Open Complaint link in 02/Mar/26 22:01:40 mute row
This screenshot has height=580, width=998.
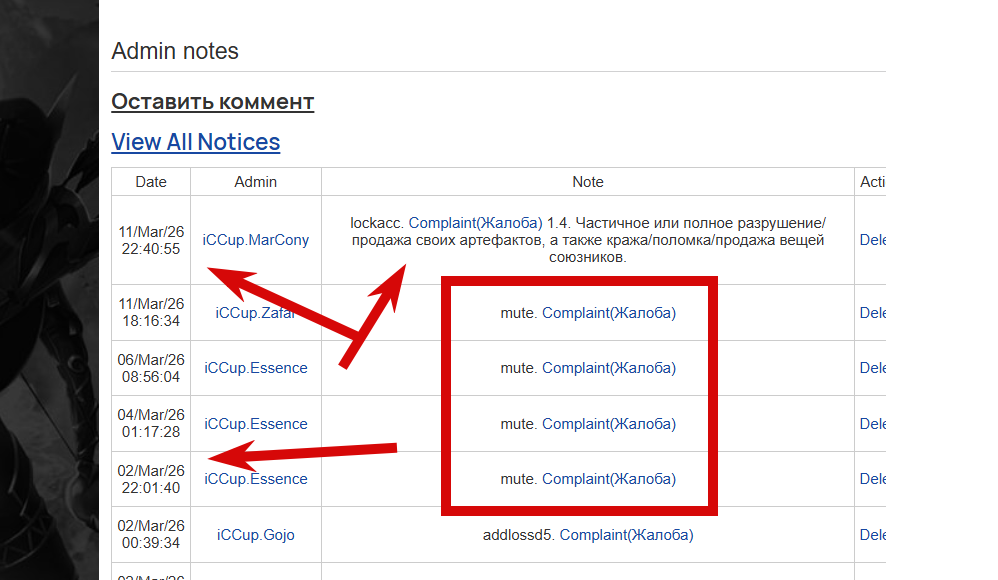tap(609, 479)
